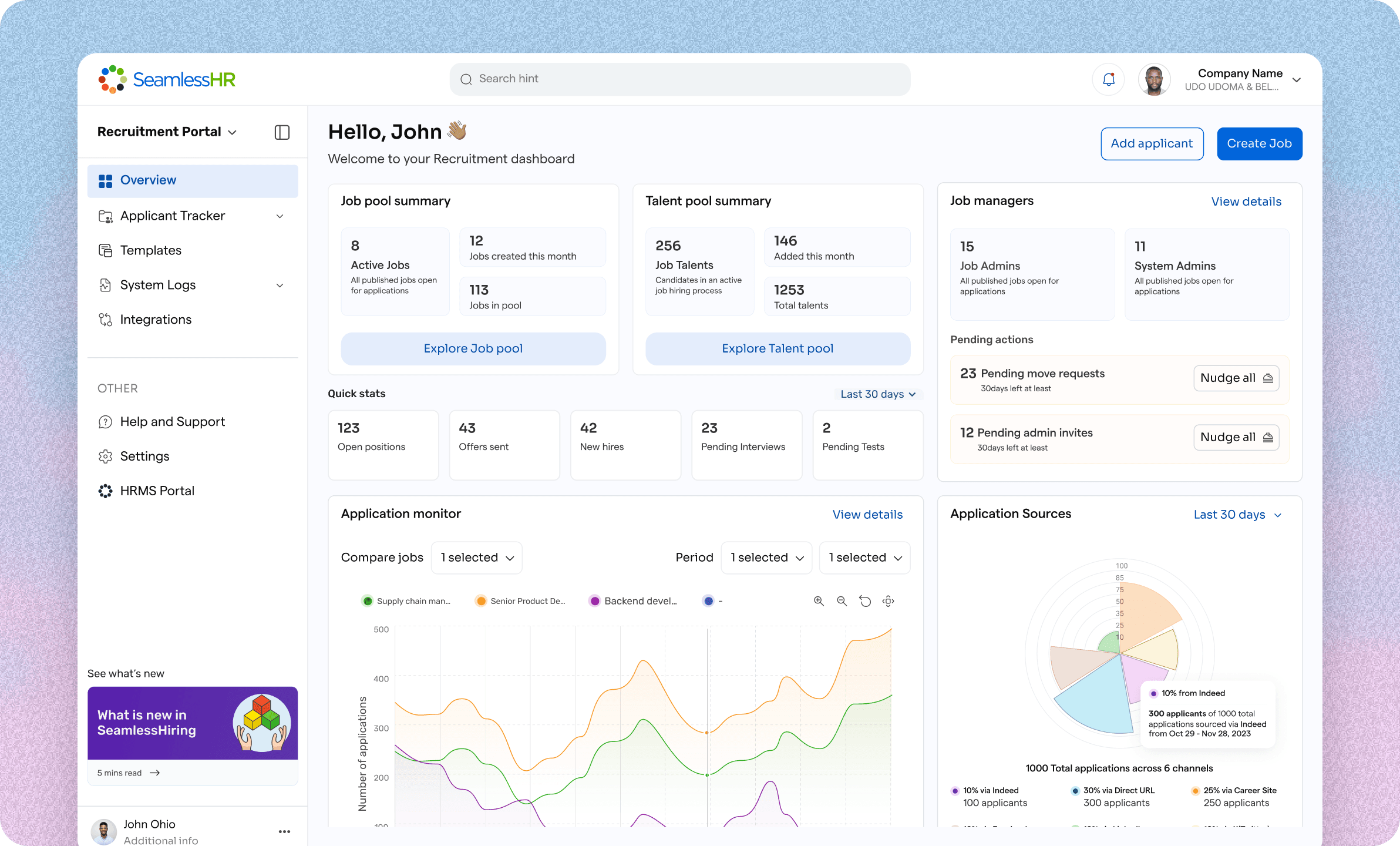Toggle the blue unnamed series in legend
This screenshot has width=1400, height=846.
712,601
